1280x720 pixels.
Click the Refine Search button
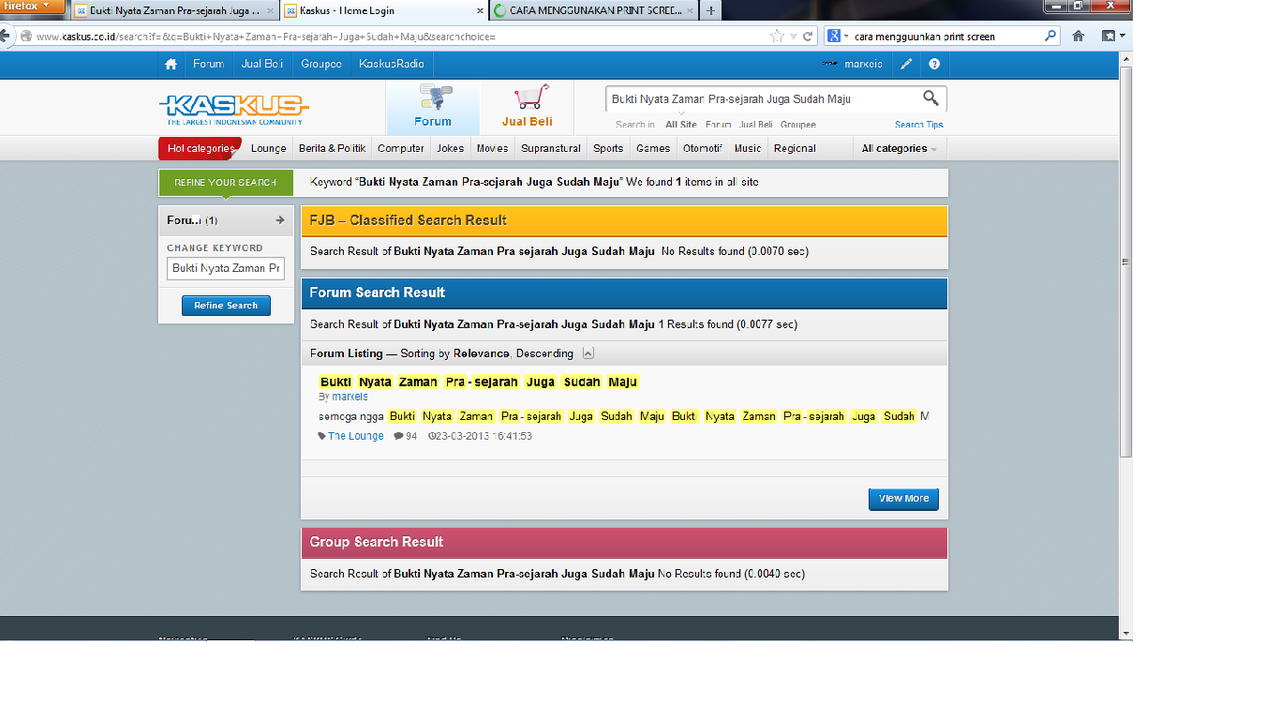pos(226,306)
